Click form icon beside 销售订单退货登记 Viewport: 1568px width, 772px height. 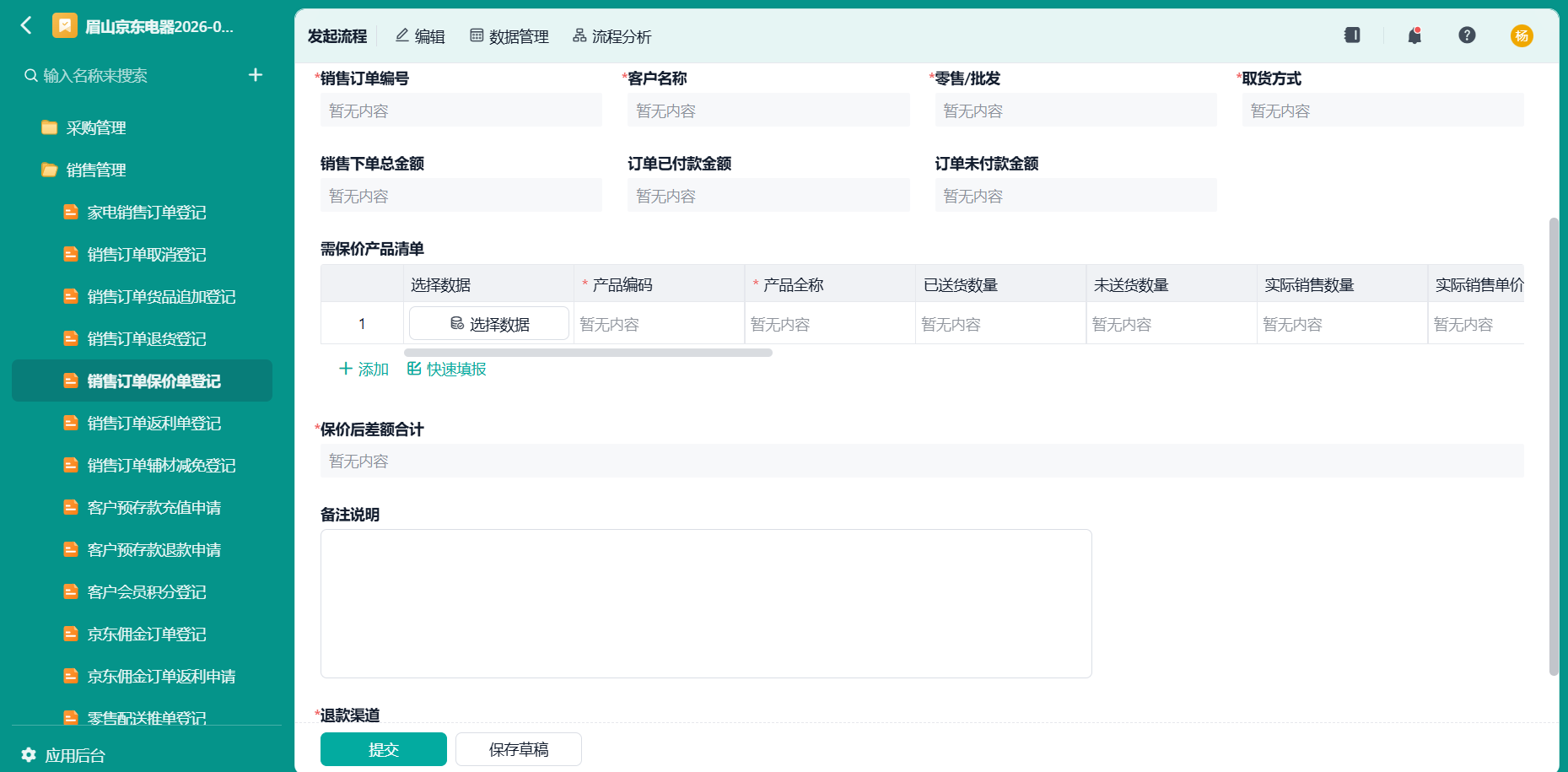click(71, 338)
